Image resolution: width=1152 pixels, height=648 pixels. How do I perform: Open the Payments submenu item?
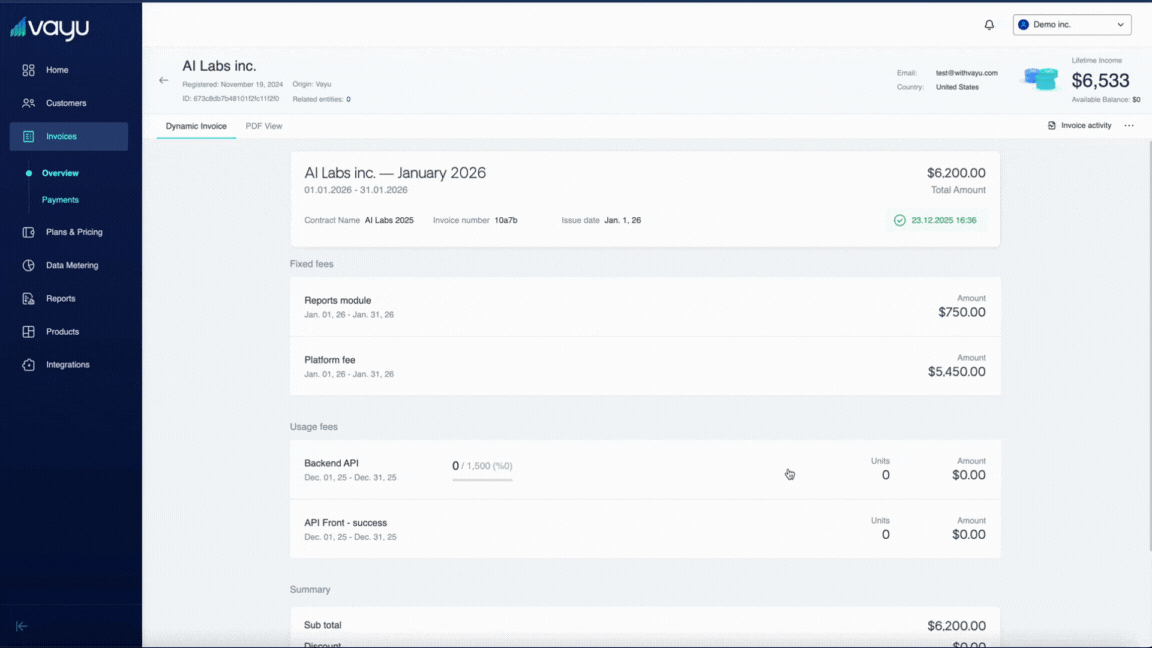(60, 200)
